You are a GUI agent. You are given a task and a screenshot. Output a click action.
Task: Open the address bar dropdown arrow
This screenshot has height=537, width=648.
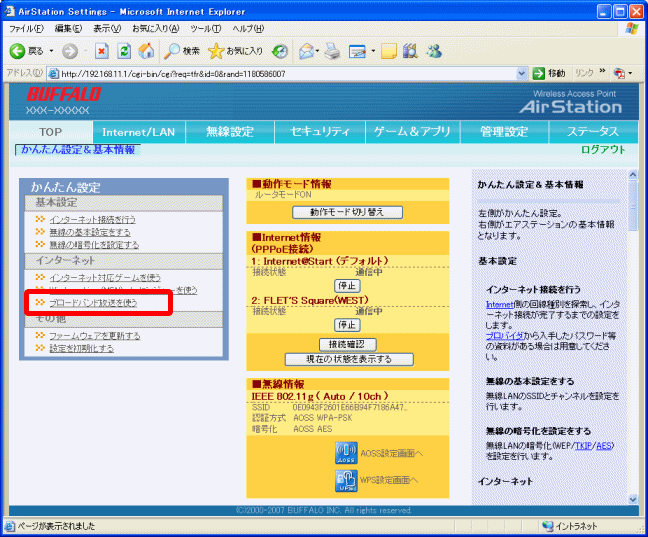point(522,74)
